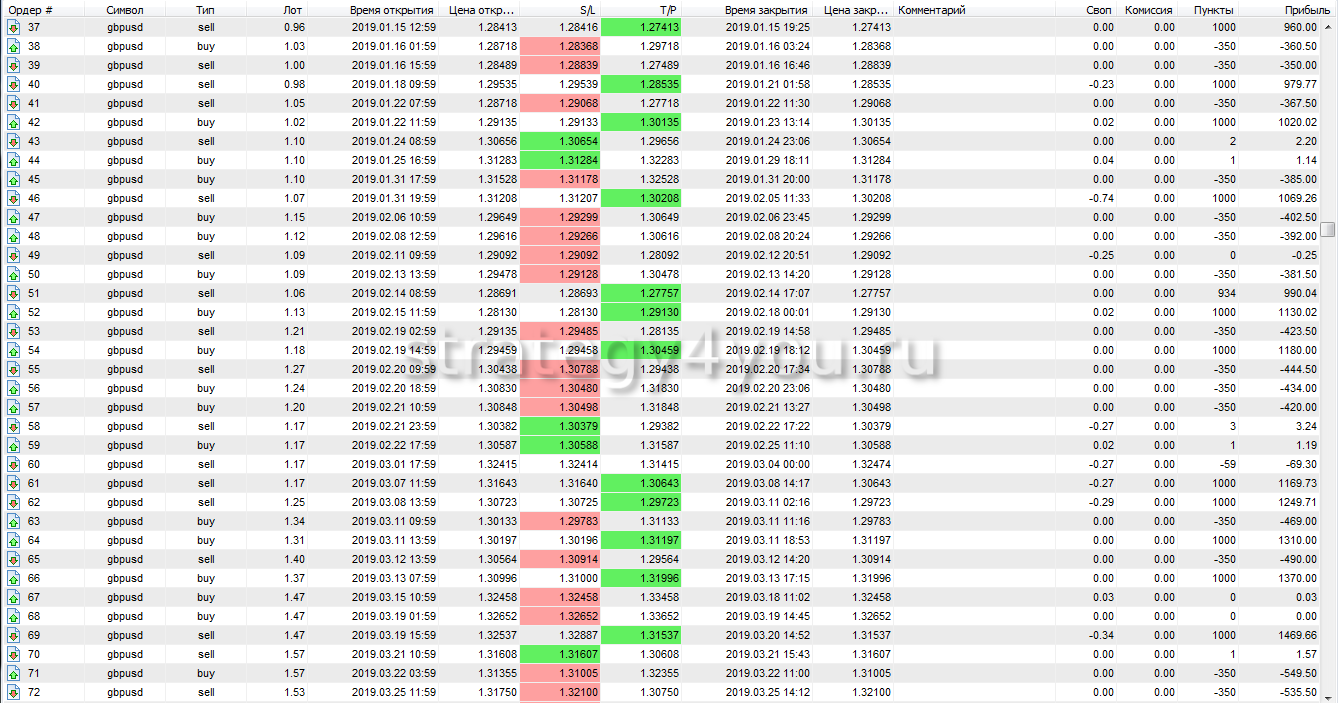Click the order icon for order 55

click(x=13, y=370)
